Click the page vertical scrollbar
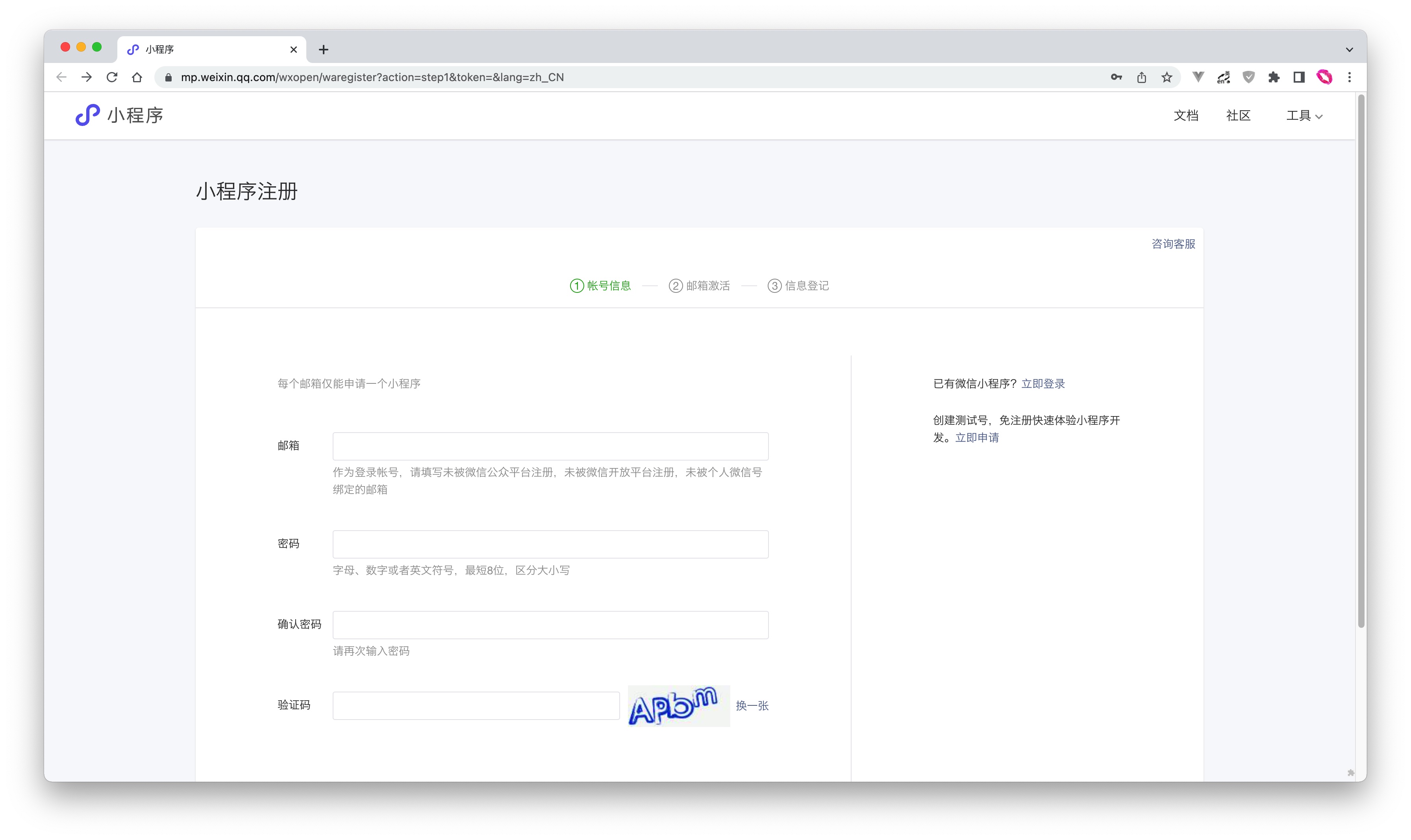 (x=1361, y=362)
